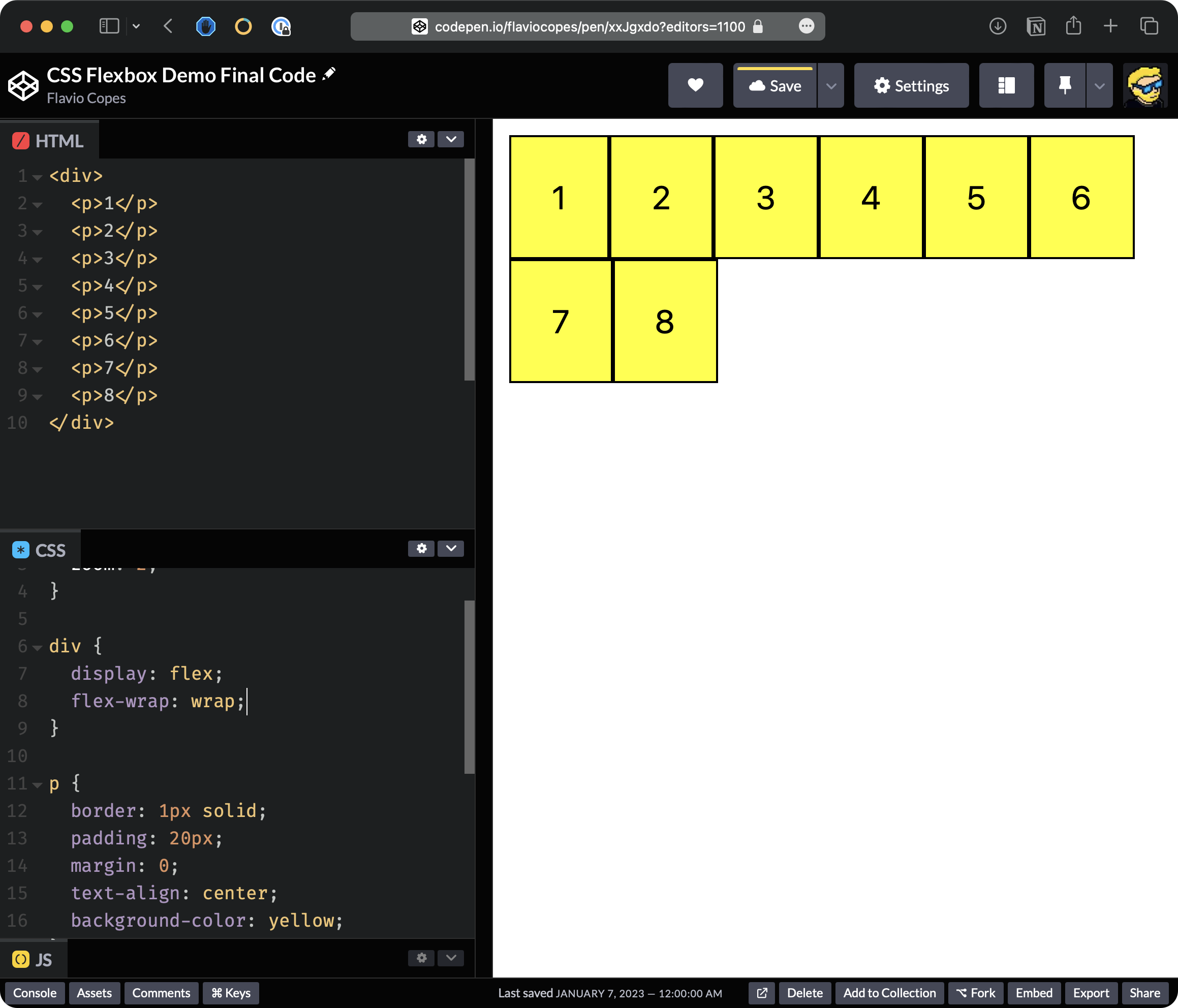
Task: Toggle Safari sidebar button
Action: tap(109, 26)
